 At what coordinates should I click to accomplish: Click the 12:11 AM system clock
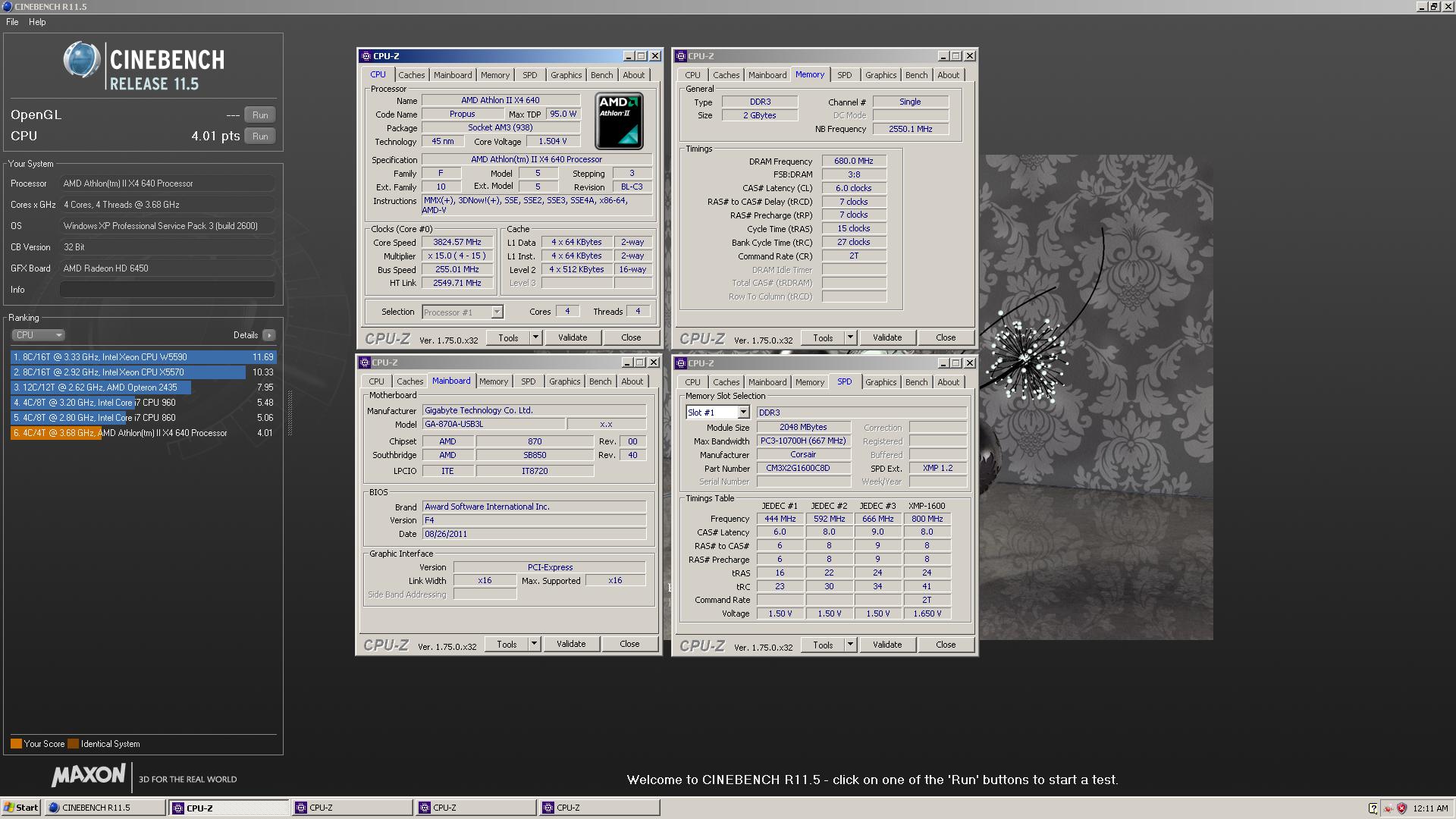tap(1431, 808)
